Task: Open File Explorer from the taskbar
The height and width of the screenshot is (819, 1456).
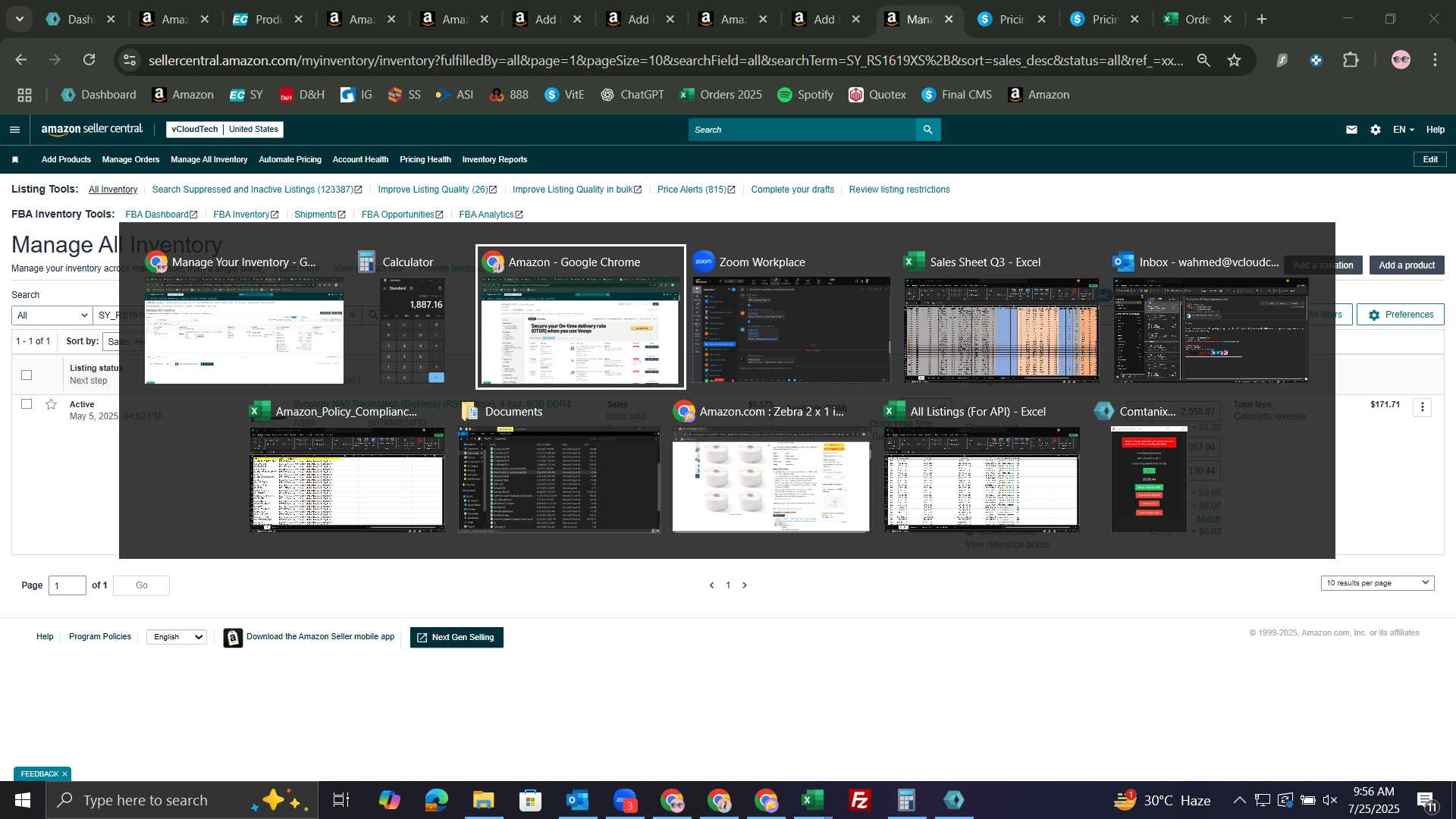Action: click(x=483, y=800)
